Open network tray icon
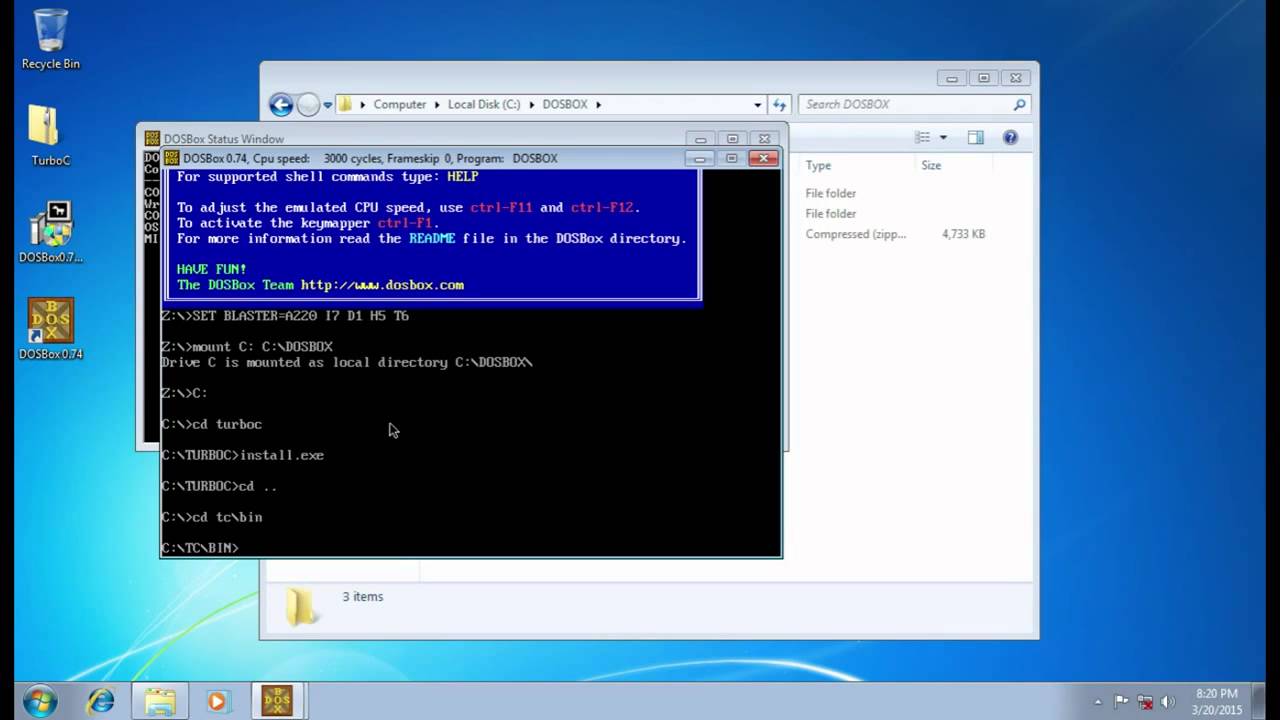This screenshot has width=1280, height=720. (x=1145, y=702)
